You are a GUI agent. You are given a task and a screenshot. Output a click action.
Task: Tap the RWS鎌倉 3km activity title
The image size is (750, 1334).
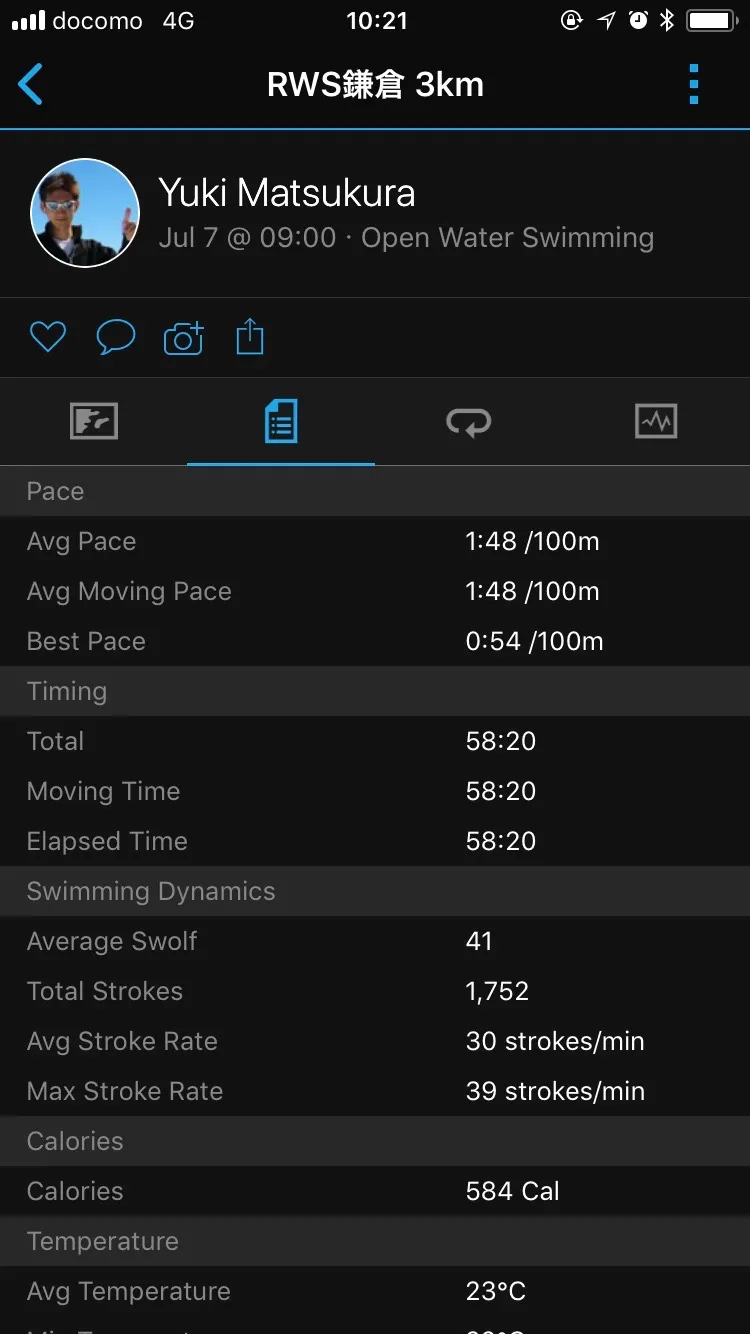(375, 85)
